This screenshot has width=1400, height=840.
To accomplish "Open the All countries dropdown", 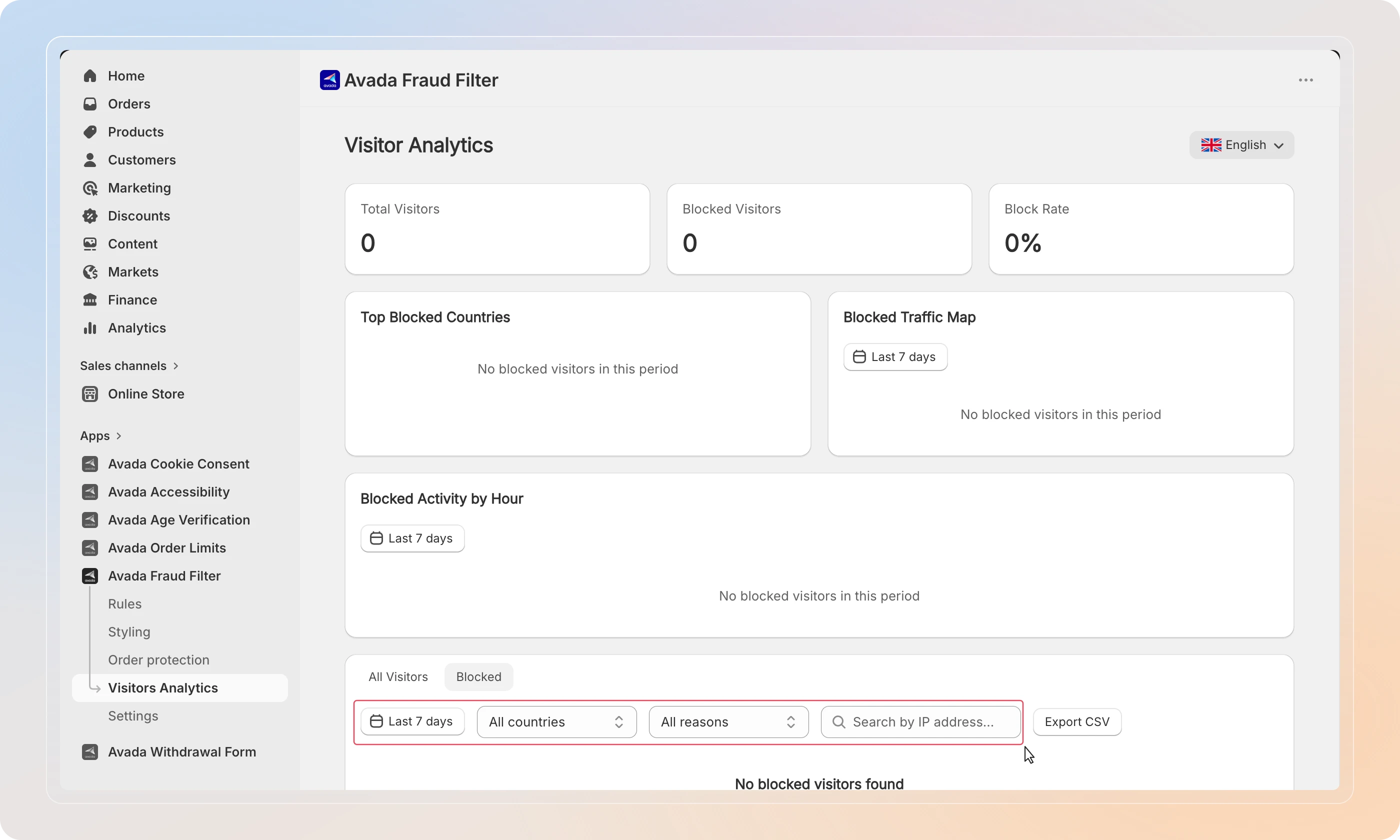I will point(557,721).
